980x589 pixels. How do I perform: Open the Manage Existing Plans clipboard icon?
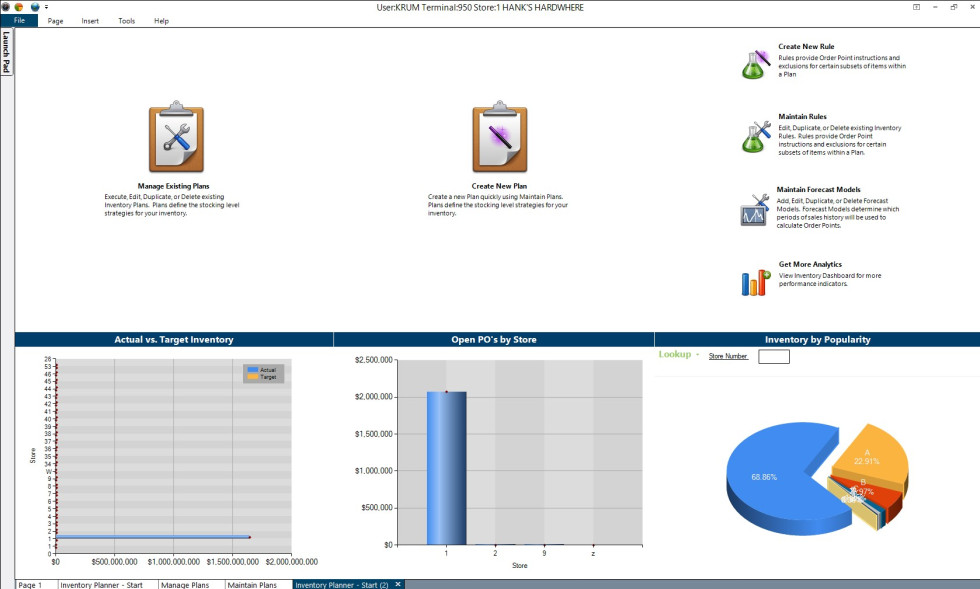tap(176, 140)
